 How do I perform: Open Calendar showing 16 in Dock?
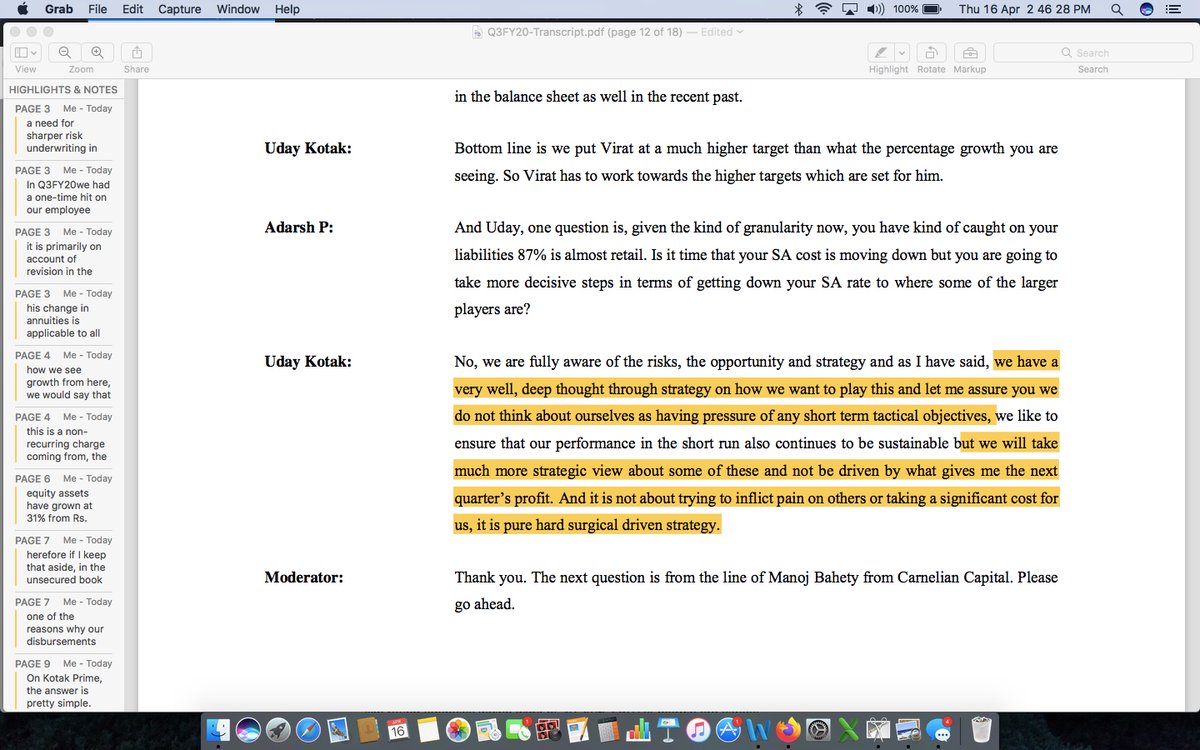tap(397, 730)
